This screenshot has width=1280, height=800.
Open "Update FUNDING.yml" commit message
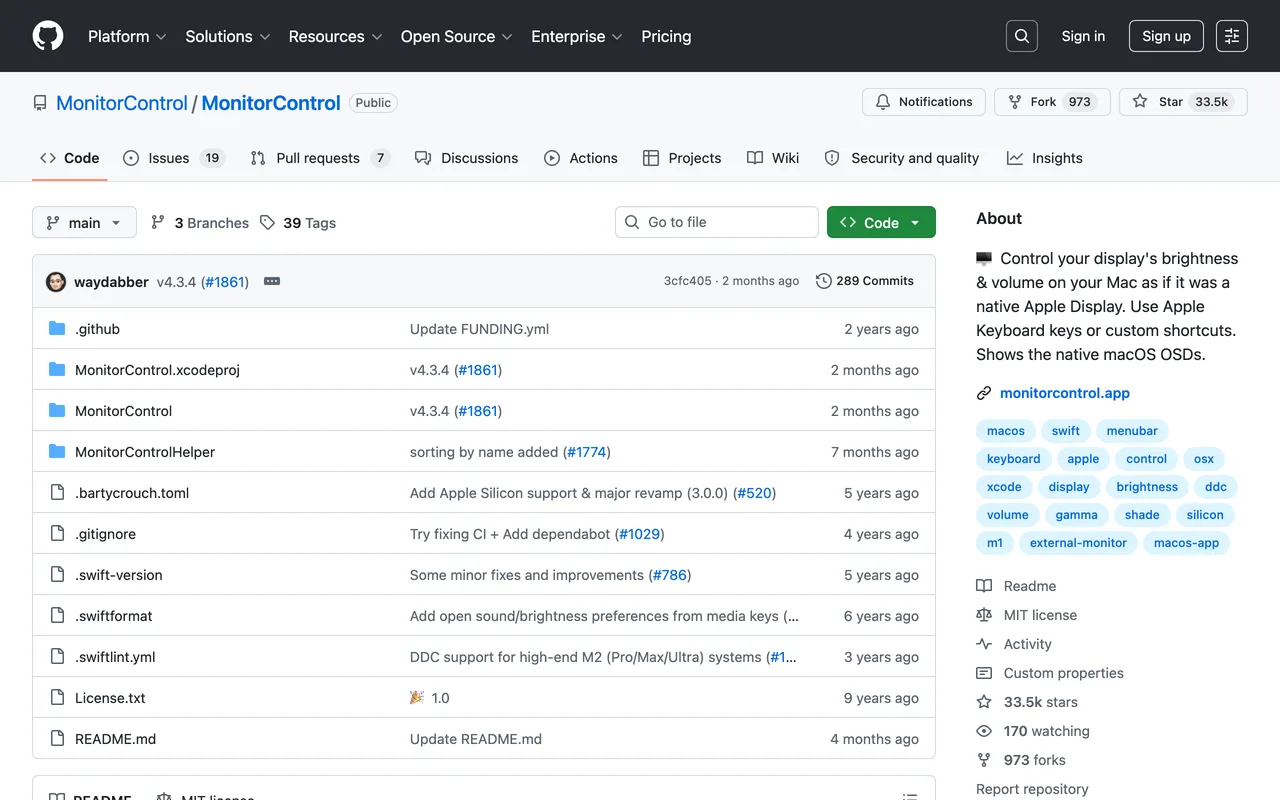(479, 329)
